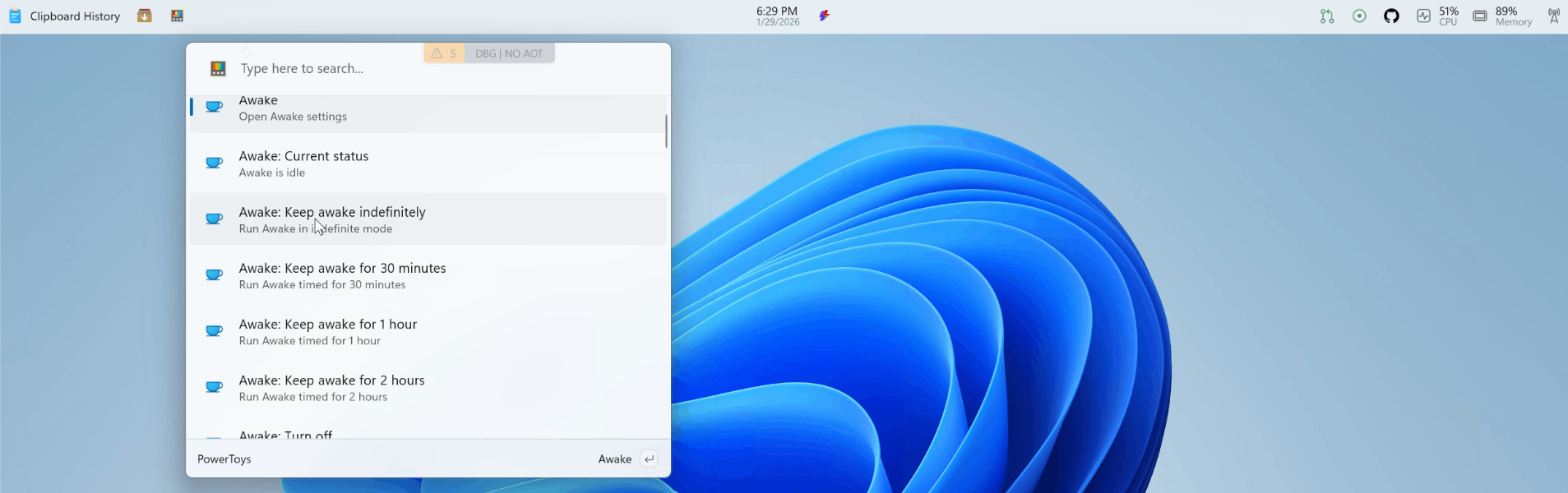1568x493 pixels.
Task: Click the clock showing 6:29 PM
Action: point(777,16)
